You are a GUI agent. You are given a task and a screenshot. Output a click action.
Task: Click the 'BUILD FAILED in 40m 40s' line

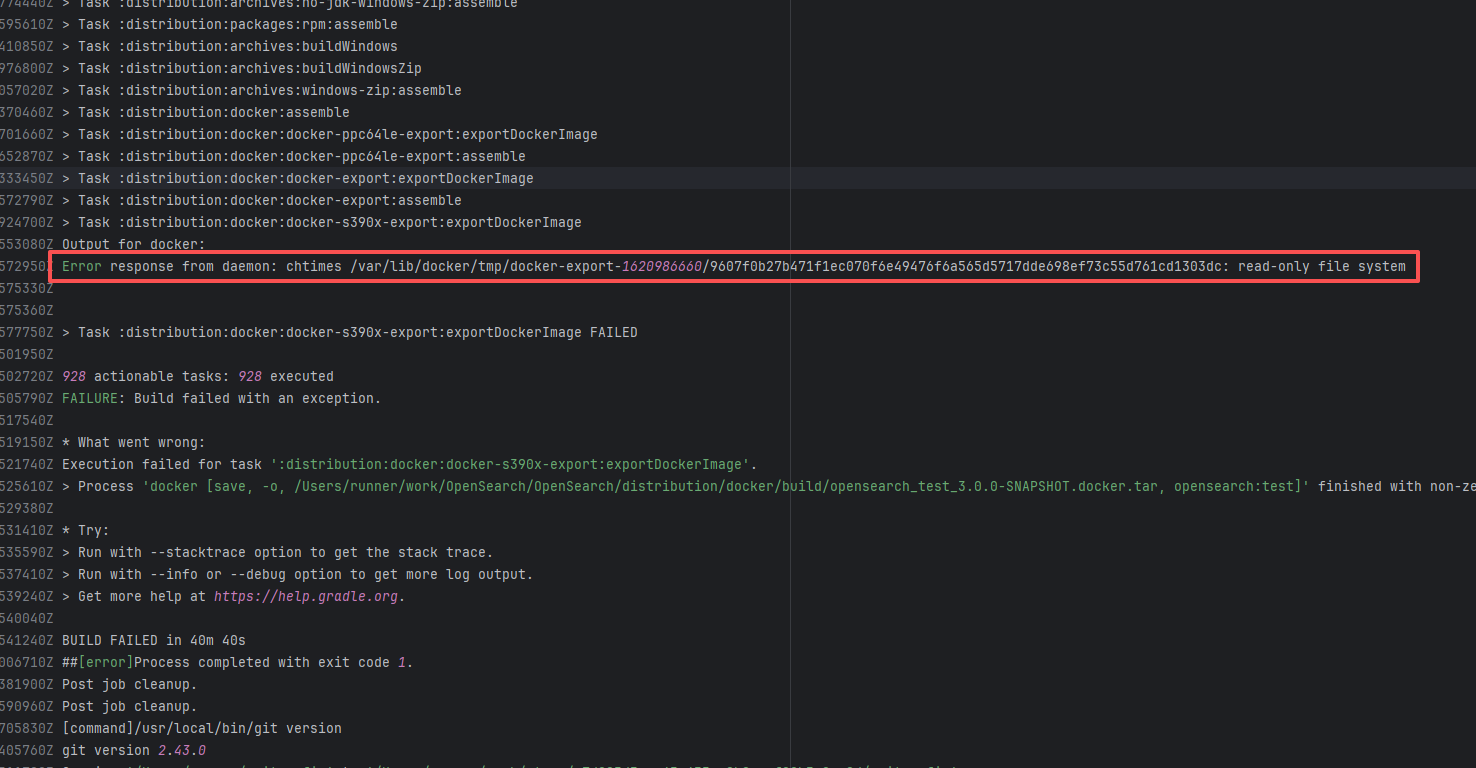click(x=154, y=640)
